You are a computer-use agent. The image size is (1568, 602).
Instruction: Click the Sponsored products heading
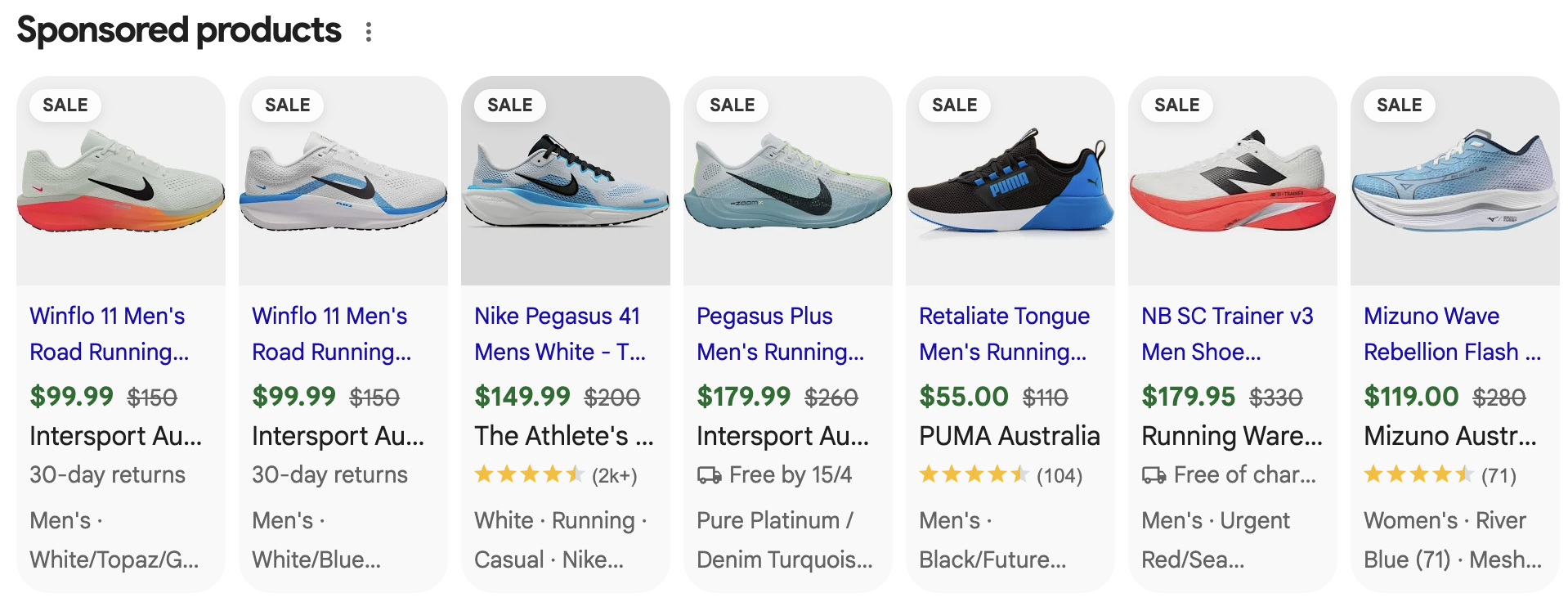tap(179, 29)
